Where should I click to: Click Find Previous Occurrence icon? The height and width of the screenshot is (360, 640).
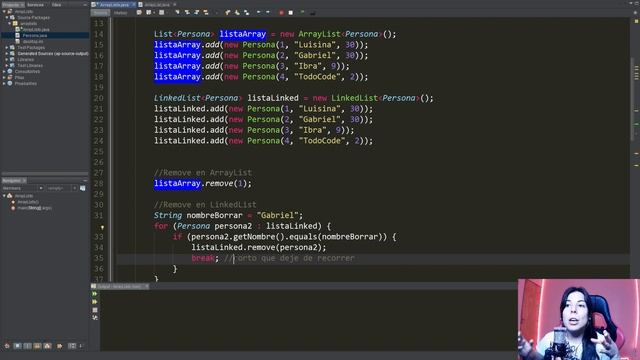point(187,13)
